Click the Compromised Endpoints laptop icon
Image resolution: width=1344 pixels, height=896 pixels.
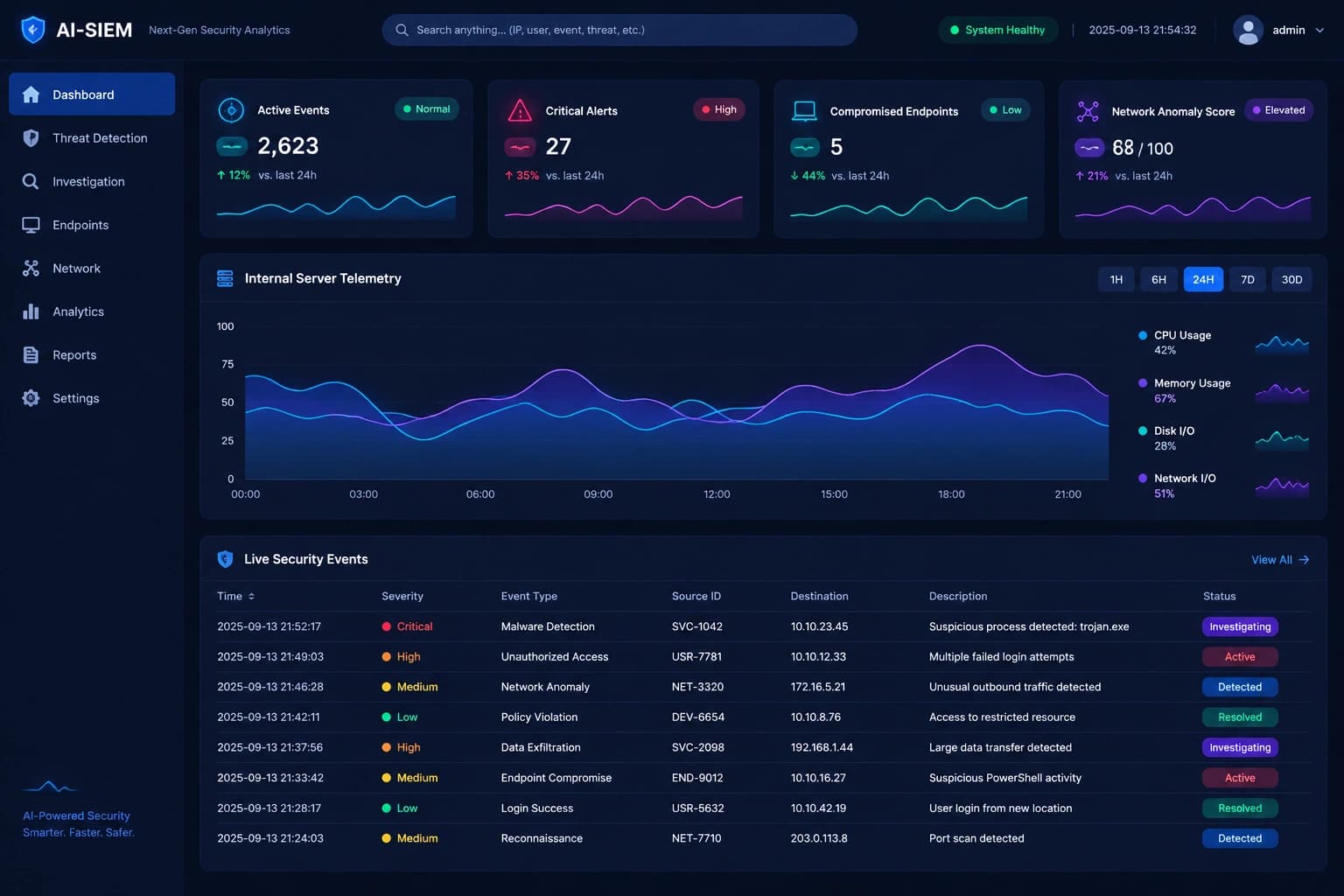pyautogui.click(x=804, y=111)
